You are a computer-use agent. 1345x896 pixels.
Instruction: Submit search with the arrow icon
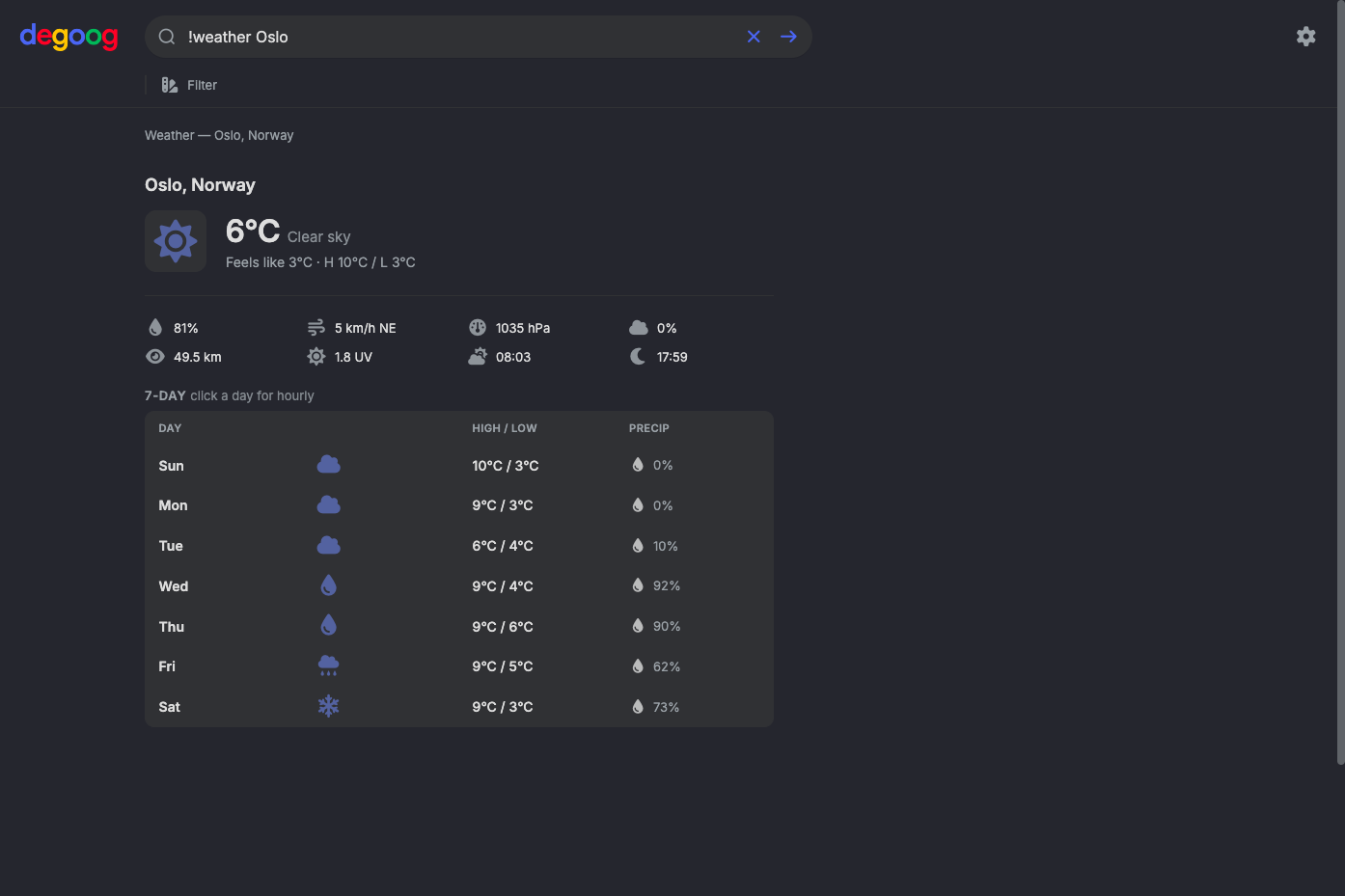[x=788, y=37]
